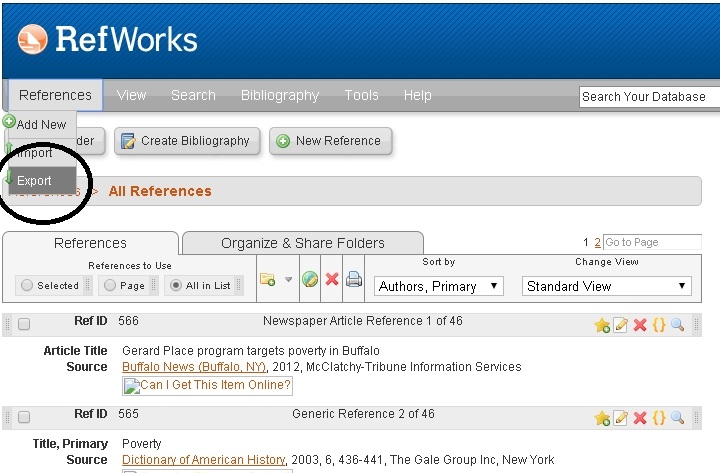Click the RefWorks logo icon

33,39
